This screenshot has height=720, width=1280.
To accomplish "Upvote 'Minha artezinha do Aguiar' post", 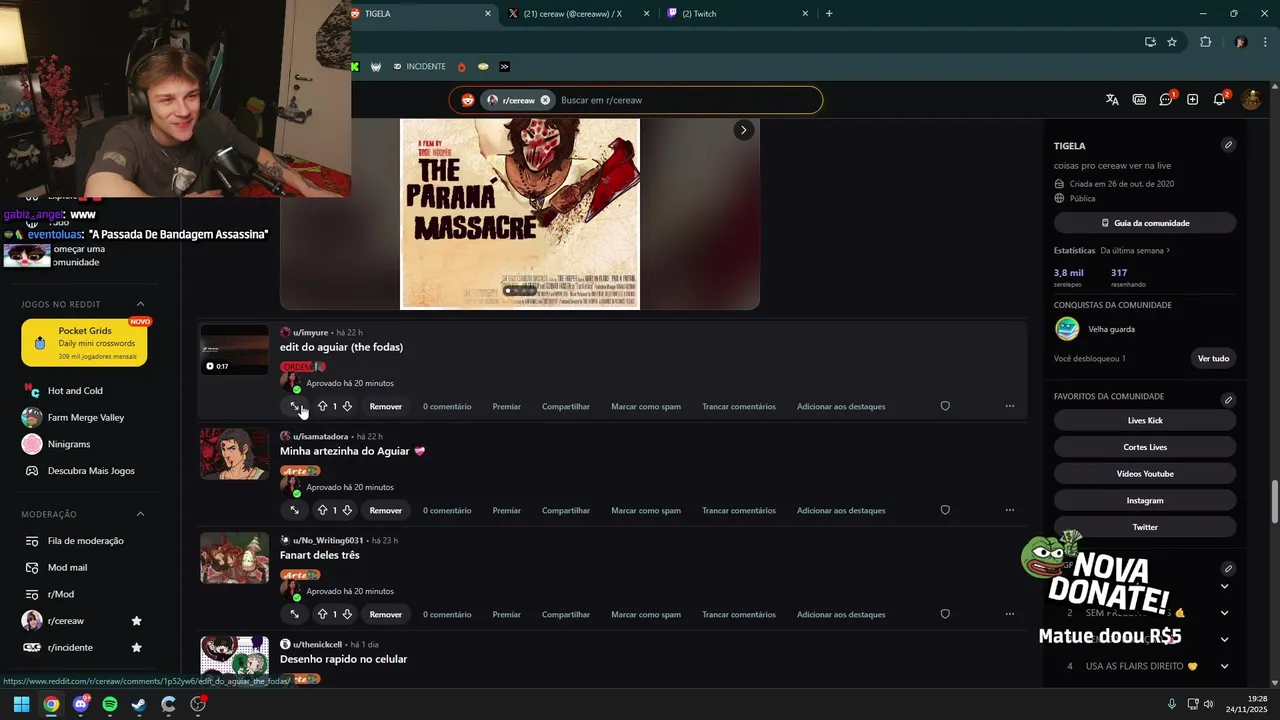I will pyautogui.click(x=322, y=510).
